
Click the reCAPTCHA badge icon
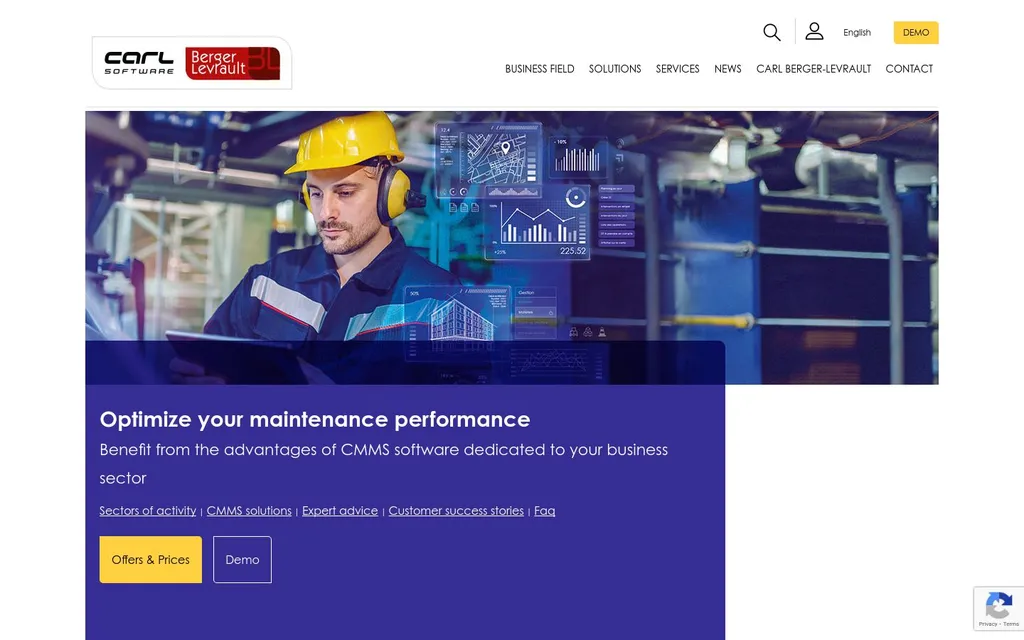(x=998, y=607)
